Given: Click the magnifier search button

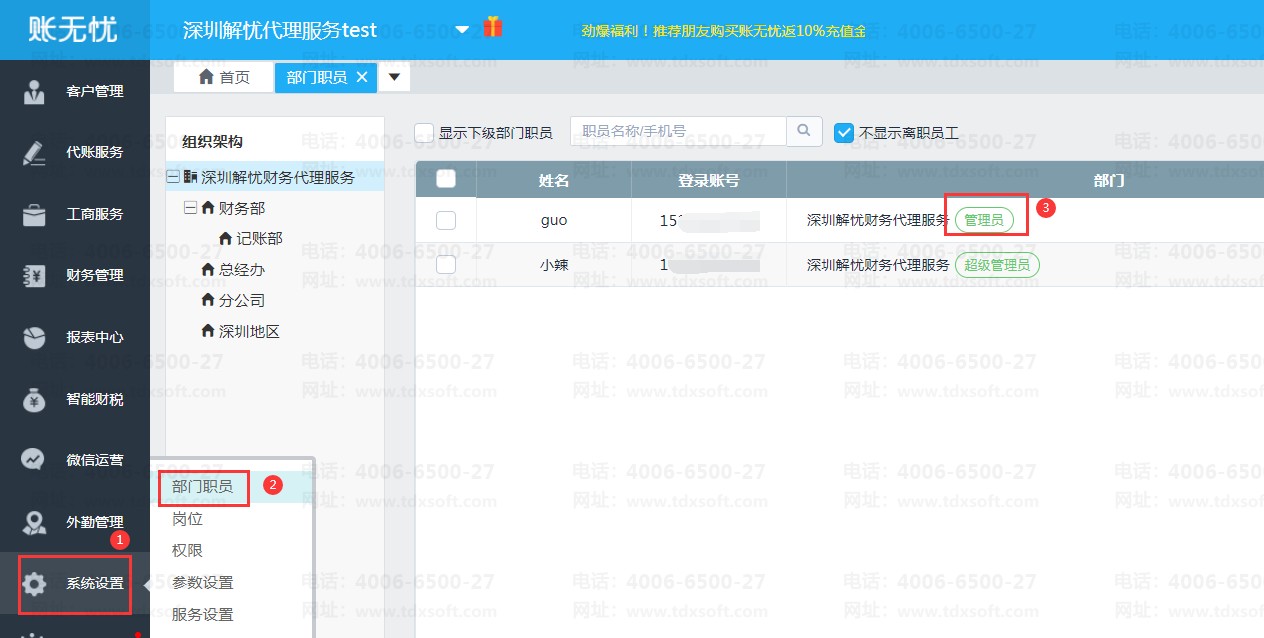Looking at the screenshot, I should (x=804, y=131).
